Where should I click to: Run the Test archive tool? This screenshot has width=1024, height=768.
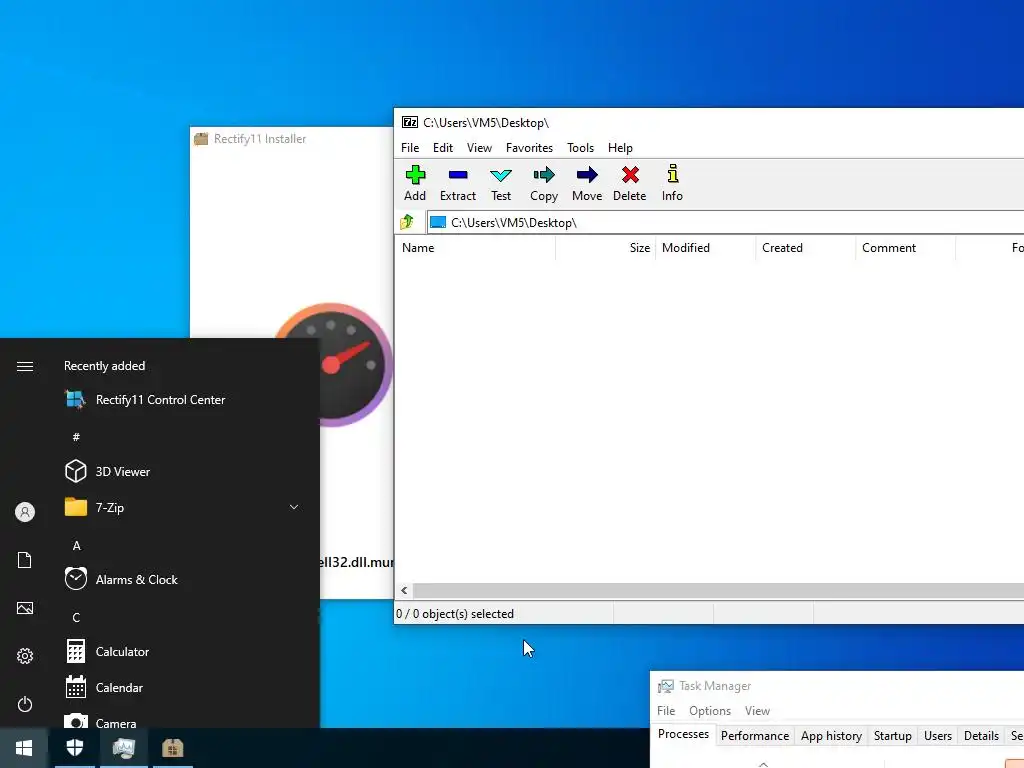[501, 184]
